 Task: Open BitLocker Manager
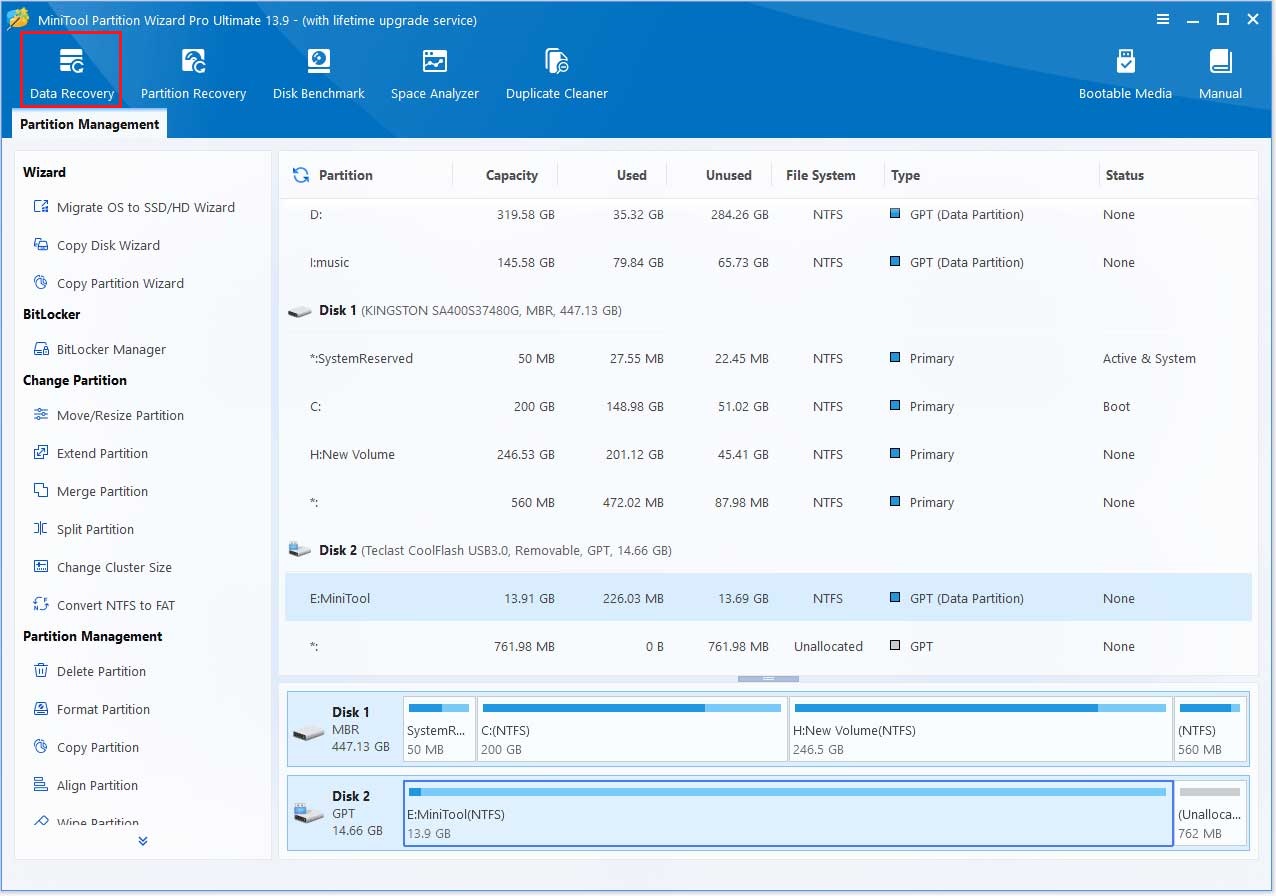tap(99, 349)
